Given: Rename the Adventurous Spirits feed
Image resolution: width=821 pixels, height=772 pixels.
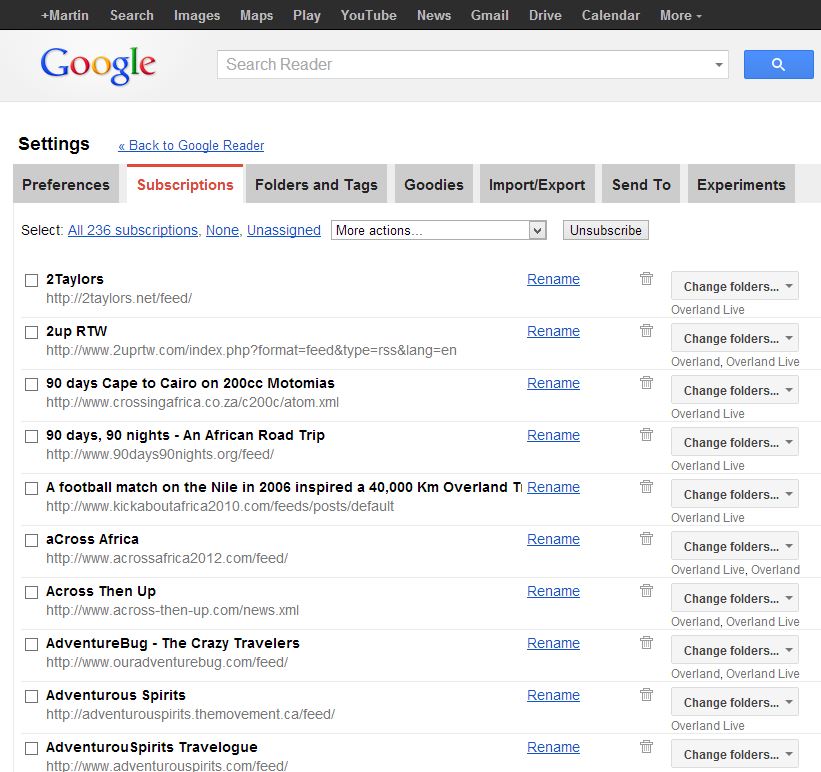Looking at the screenshot, I should tap(553, 695).
